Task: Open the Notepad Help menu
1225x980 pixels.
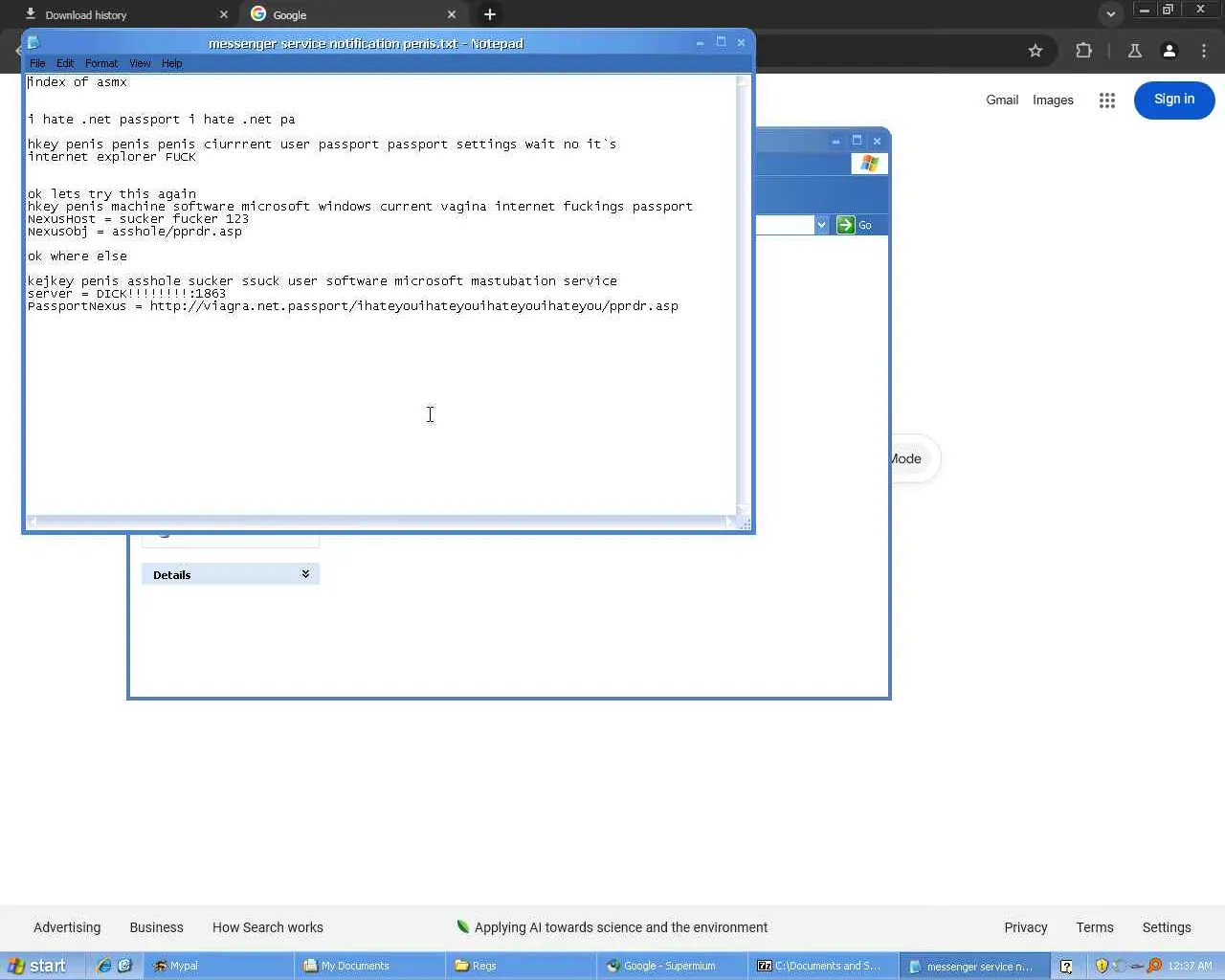Action: click(172, 63)
